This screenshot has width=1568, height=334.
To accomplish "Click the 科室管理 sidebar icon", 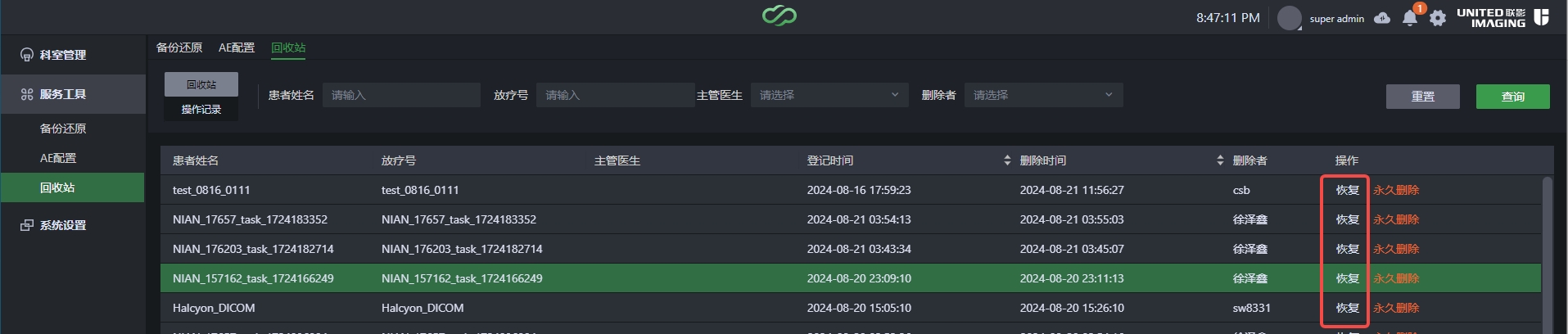I will click(x=27, y=55).
